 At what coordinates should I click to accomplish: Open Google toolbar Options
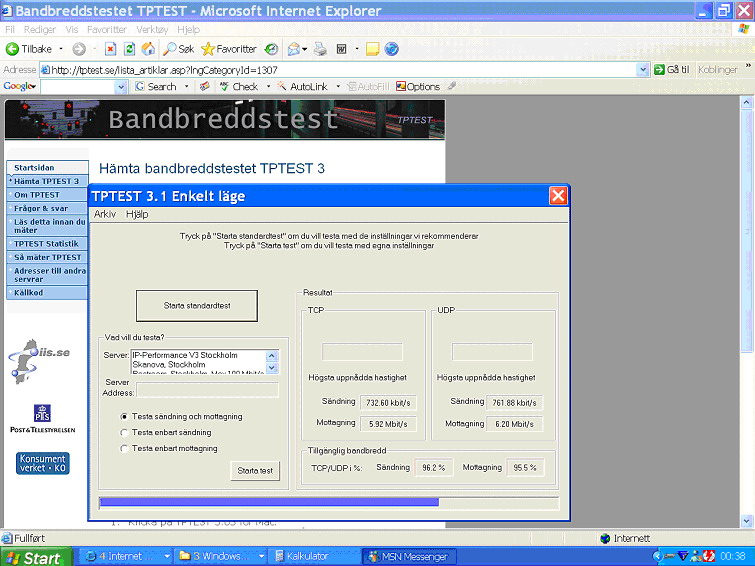click(418, 87)
